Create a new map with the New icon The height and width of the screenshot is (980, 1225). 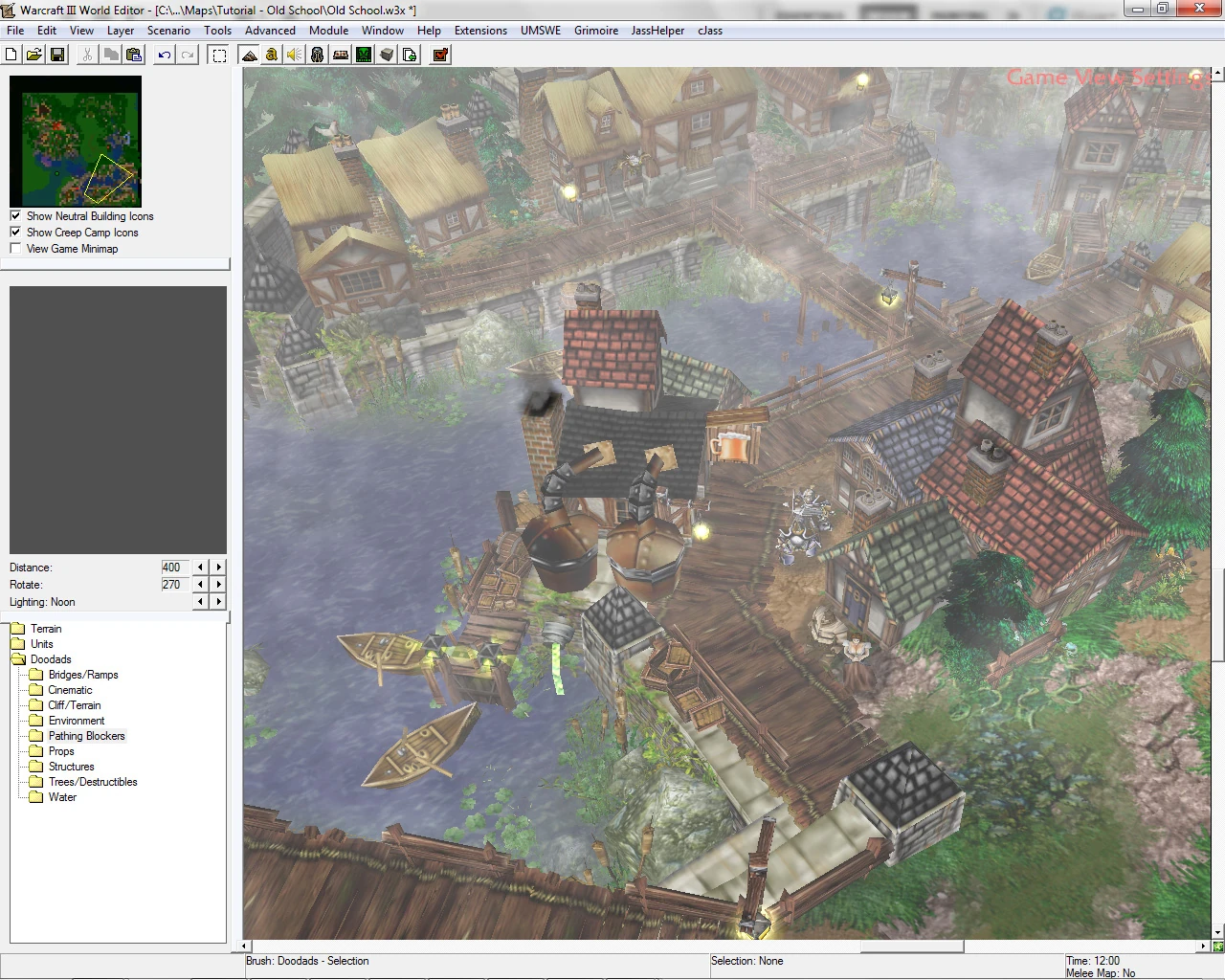pos(11,55)
